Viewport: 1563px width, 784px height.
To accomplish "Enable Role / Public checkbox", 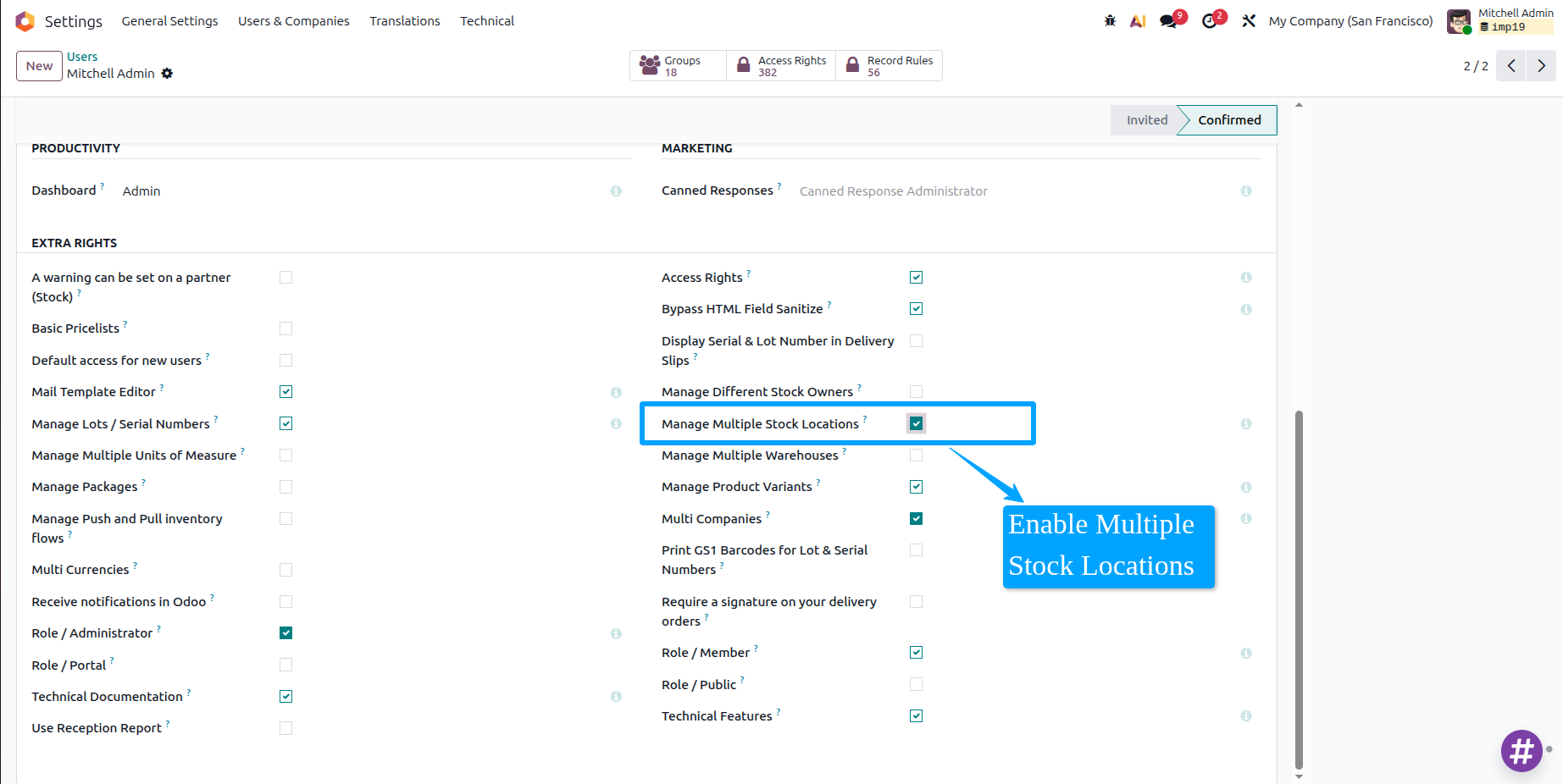I will click(916, 684).
